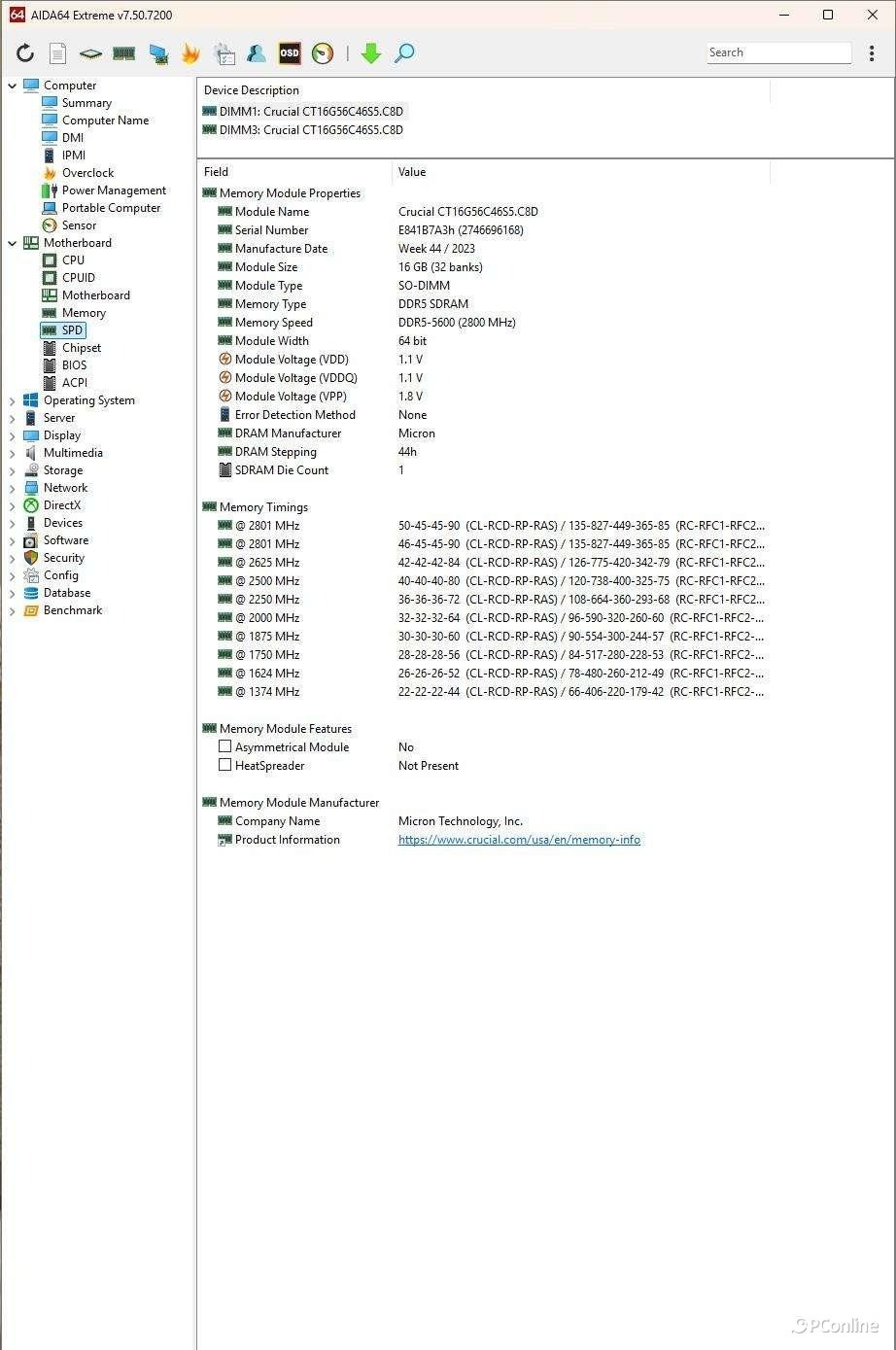This screenshot has height=1350, width=896.
Task: Open the Report document icon
Action: [58, 53]
